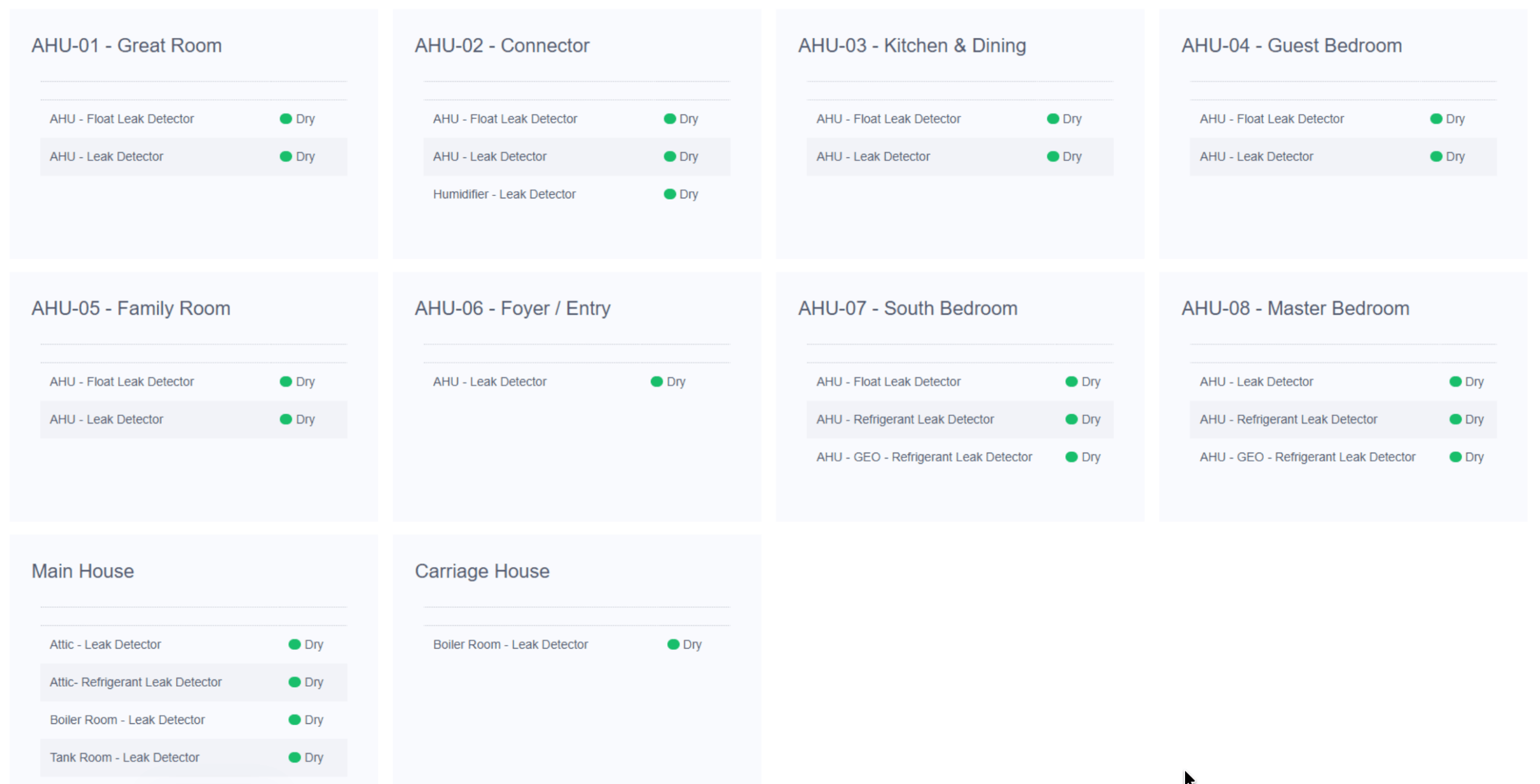Click the Main House panel title
Viewport: 1540px width, 784px height.
(82, 571)
